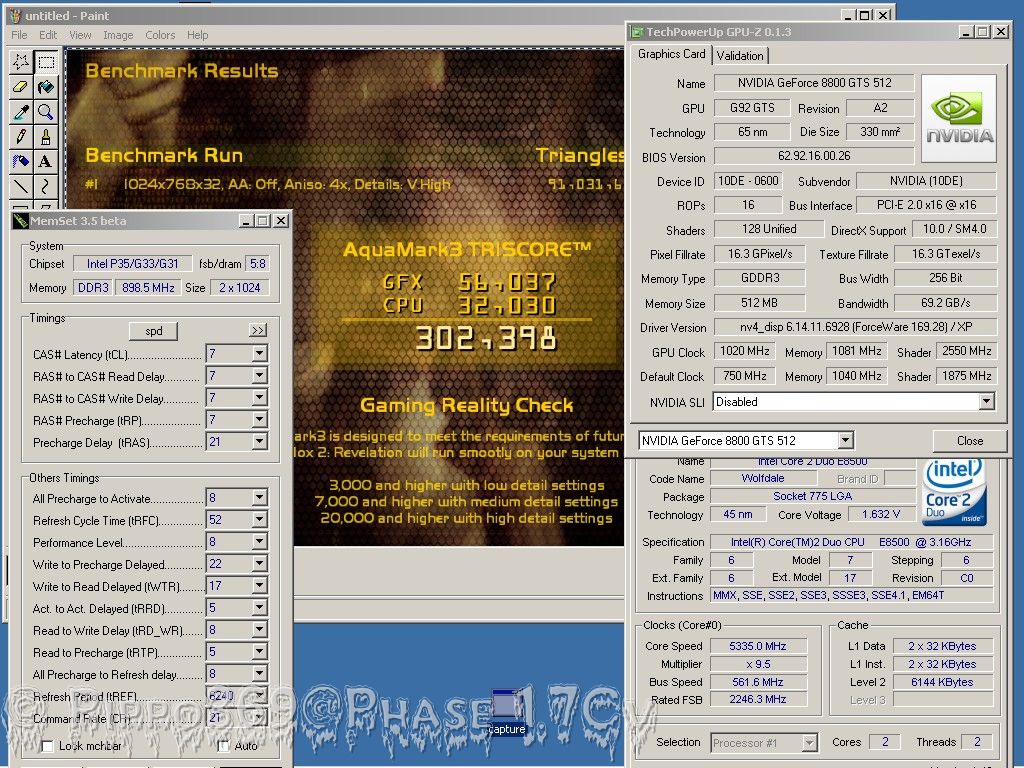Viewport: 1024px width, 768px height.
Task: Switch to the Validation tab in GPU-Z
Action: pyautogui.click(x=740, y=56)
